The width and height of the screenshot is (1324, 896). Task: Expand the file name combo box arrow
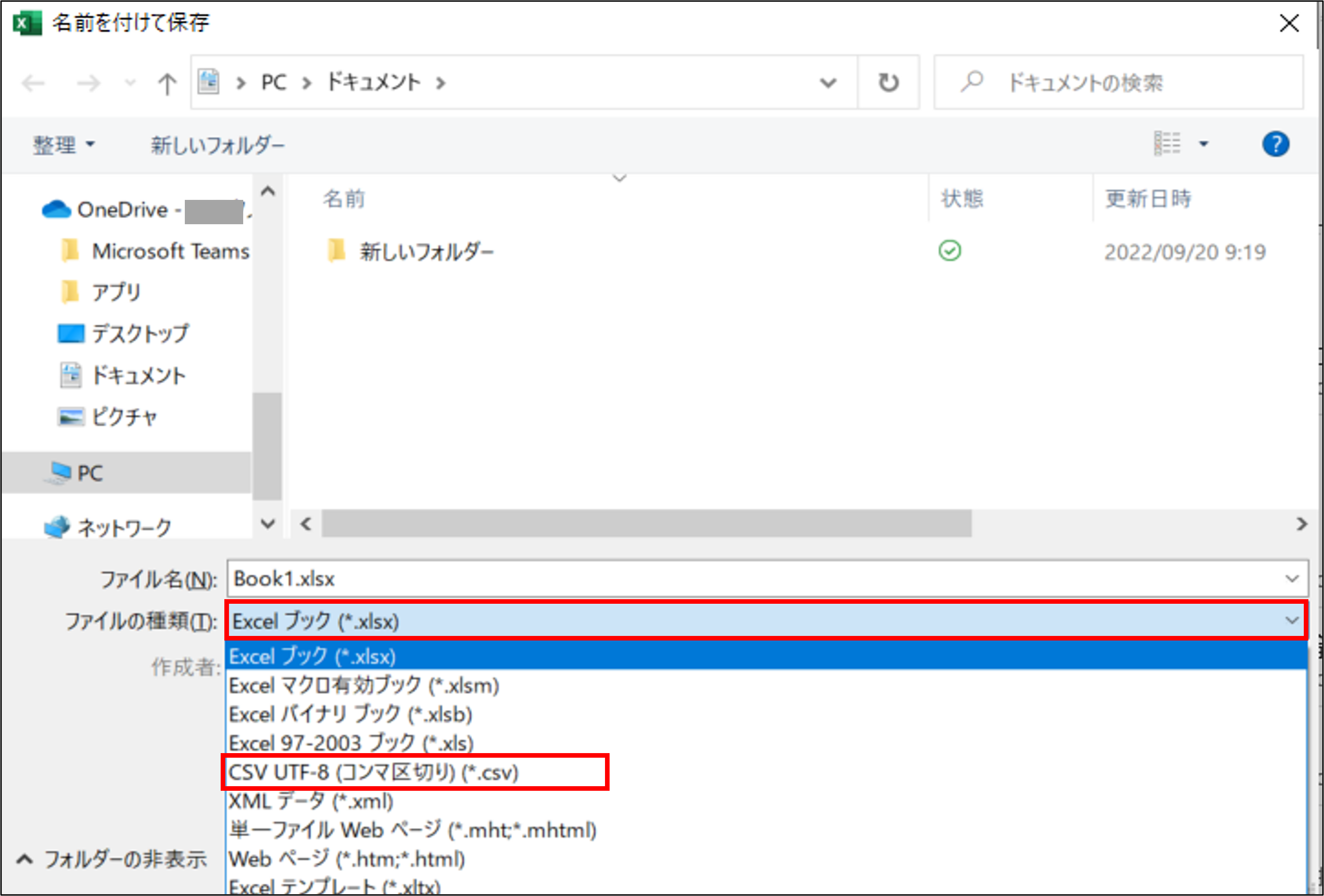[1291, 579]
